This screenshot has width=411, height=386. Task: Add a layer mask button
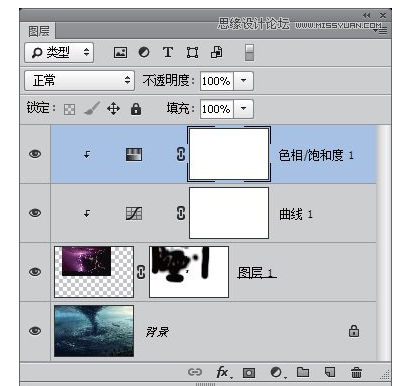[x=249, y=372]
